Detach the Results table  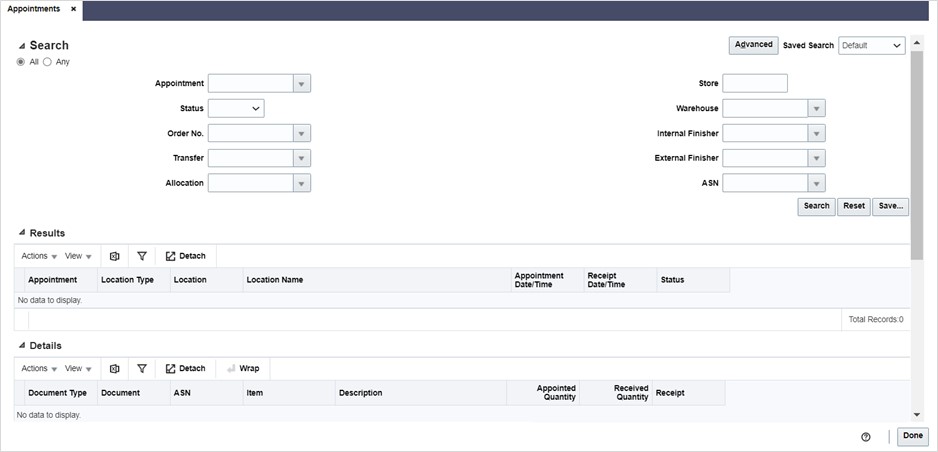pos(185,256)
